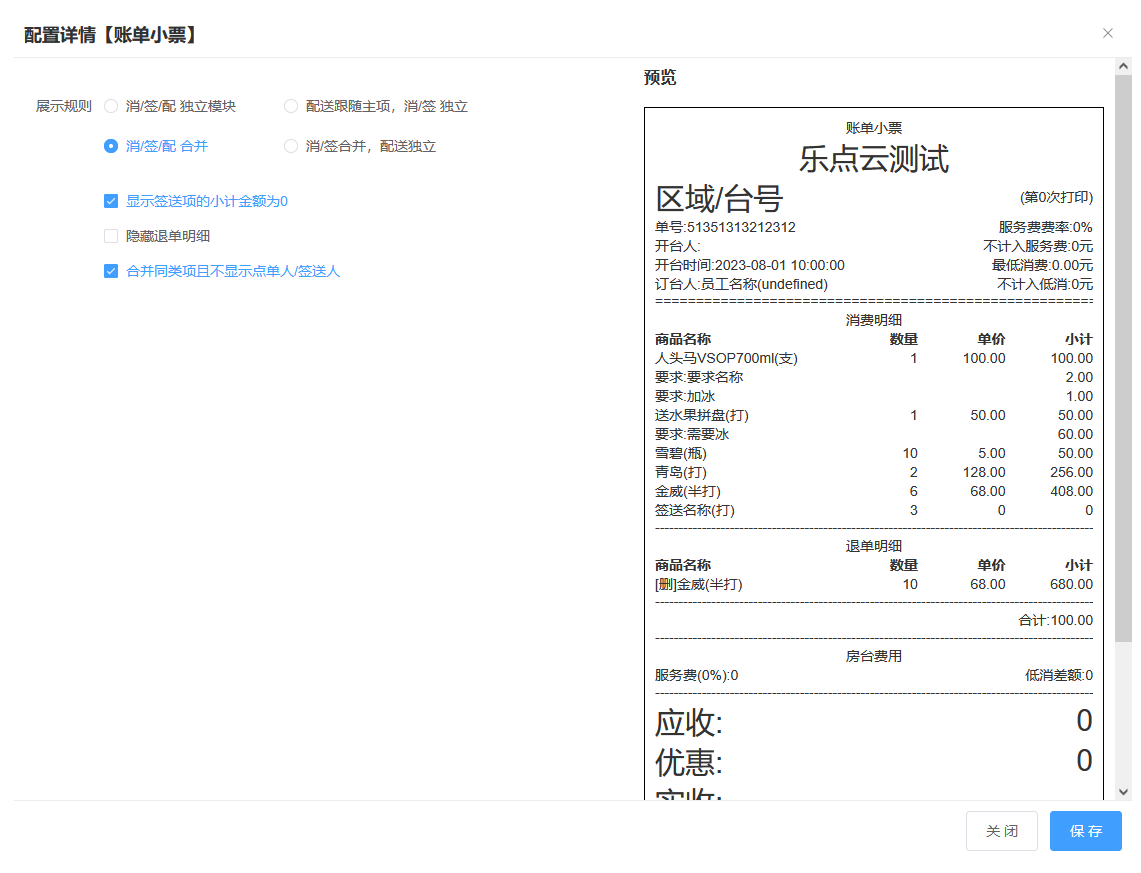The width and height of the screenshot is (1141, 873).
Task: Uncheck 显示签送项的小计金额为0 checkbox
Action: point(111,201)
